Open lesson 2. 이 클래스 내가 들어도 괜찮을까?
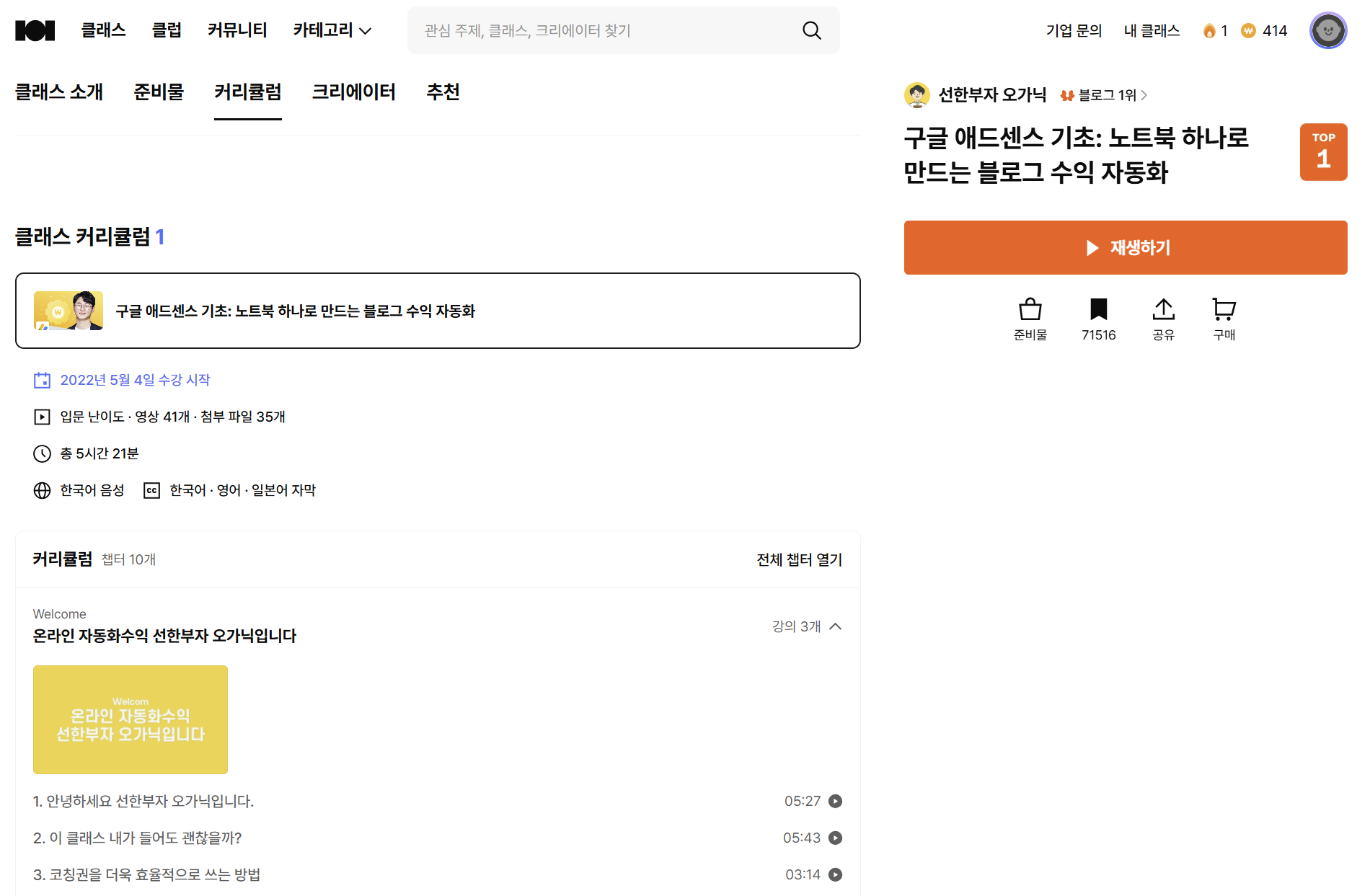Viewport: 1370px width, 896px height. click(x=137, y=838)
